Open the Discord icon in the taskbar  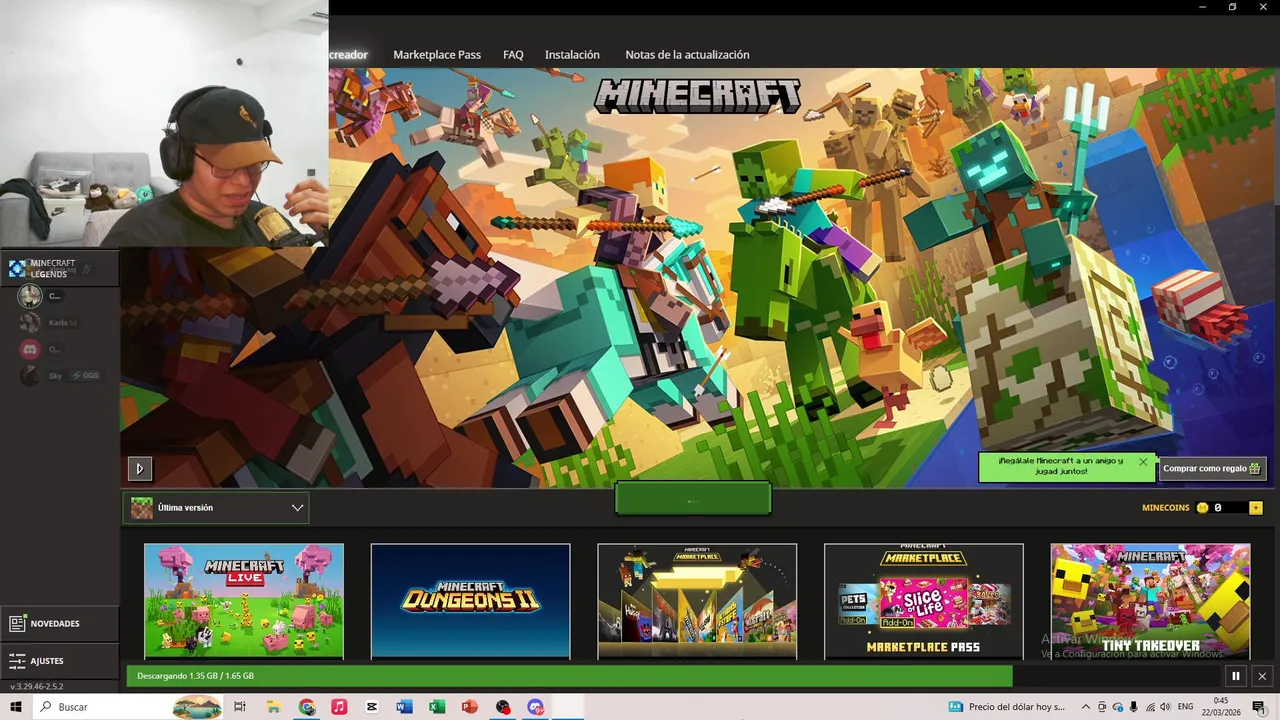pyautogui.click(x=536, y=707)
